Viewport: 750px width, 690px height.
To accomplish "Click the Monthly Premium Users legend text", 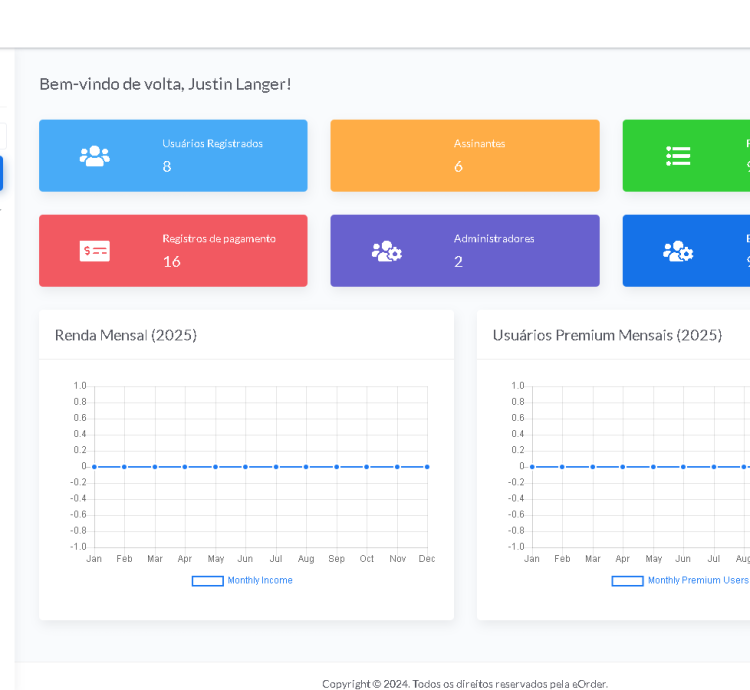I will click(697, 581).
